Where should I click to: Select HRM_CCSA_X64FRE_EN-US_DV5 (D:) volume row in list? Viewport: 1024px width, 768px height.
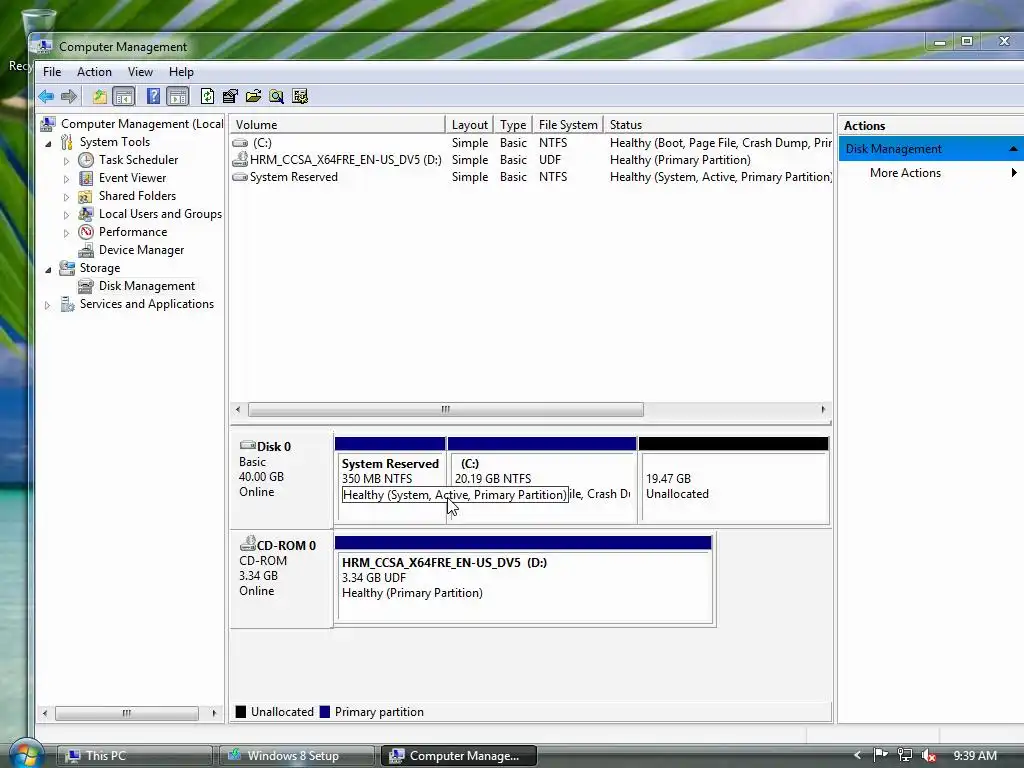pyautogui.click(x=531, y=160)
